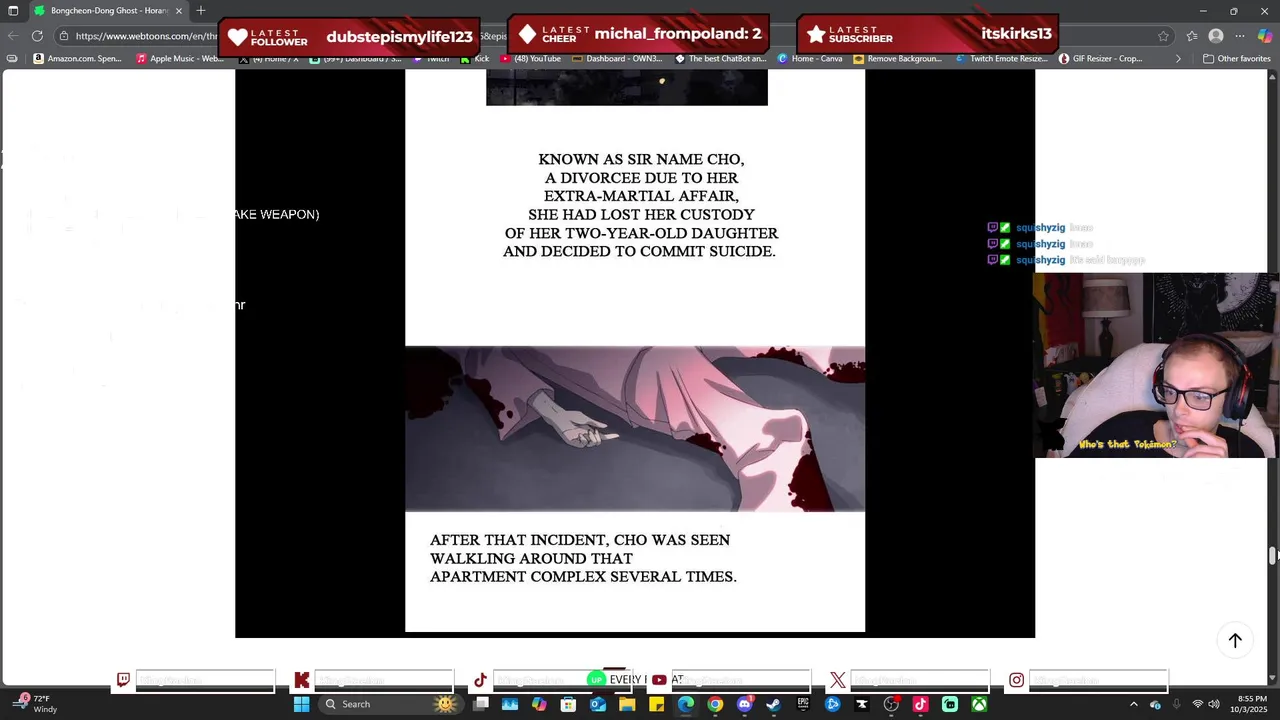The width and height of the screenshot is (1280, 720).
Task: Open Task View on the taskbar
Action: tap(480, 704)
